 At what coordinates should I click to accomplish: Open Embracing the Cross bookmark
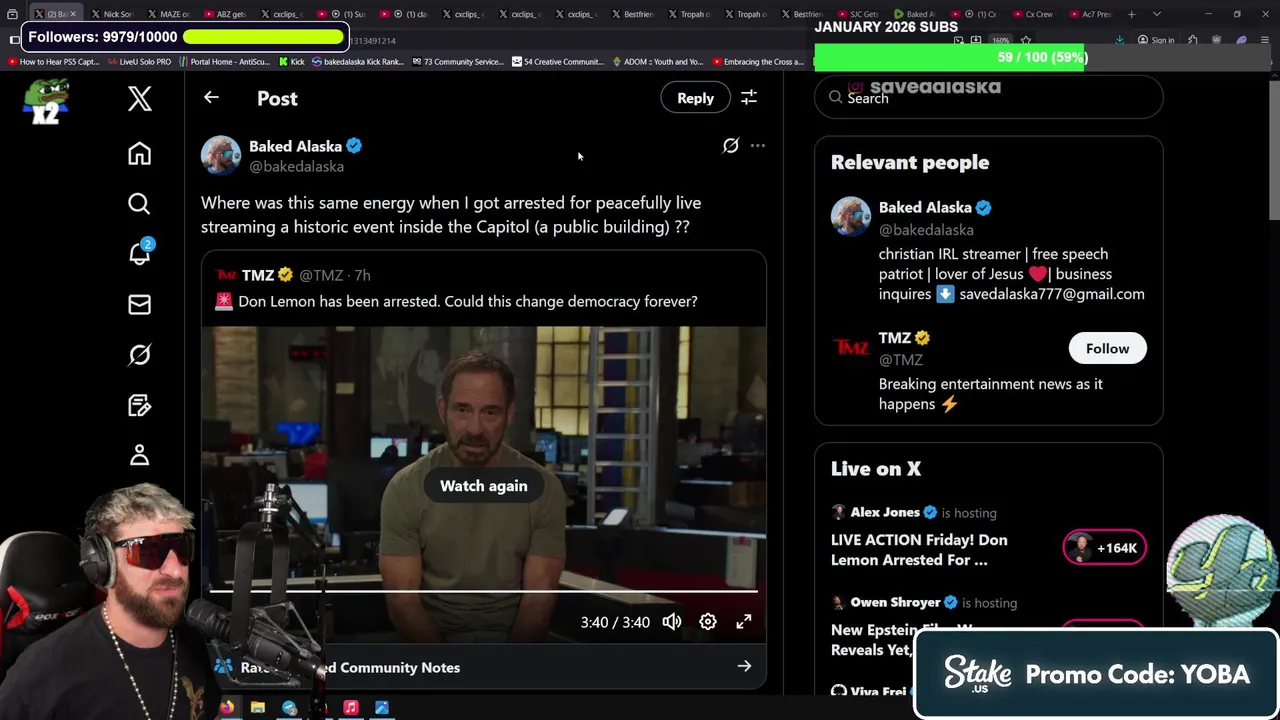[757, 62]
